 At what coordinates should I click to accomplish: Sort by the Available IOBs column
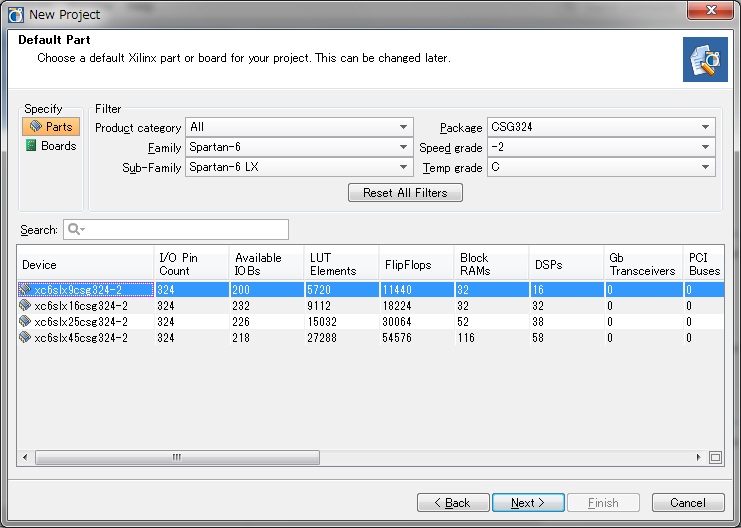[267, 264]
